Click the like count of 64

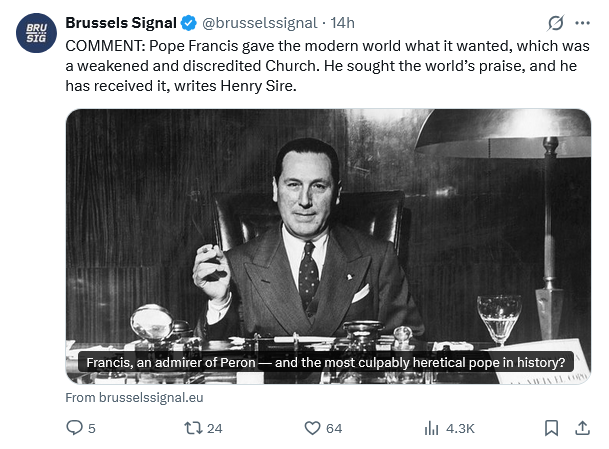point(334,428)
